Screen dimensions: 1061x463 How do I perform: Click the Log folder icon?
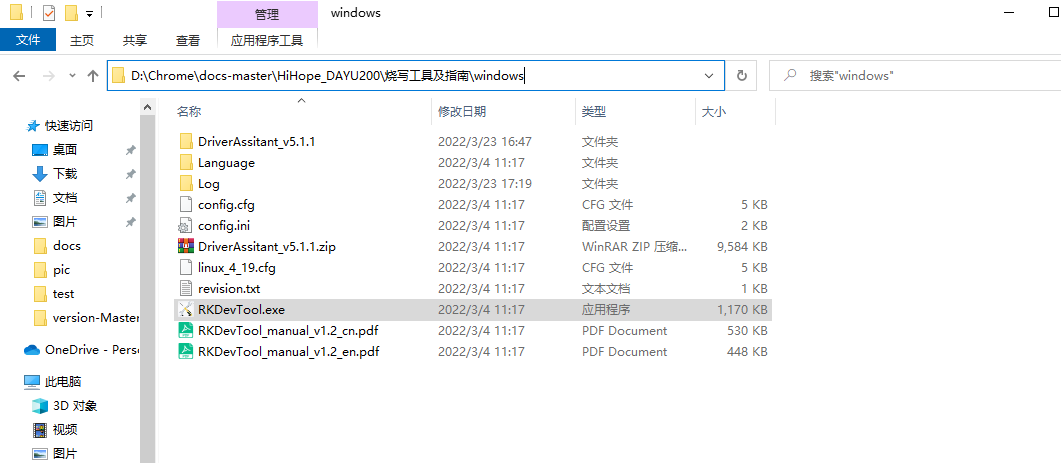187,183
